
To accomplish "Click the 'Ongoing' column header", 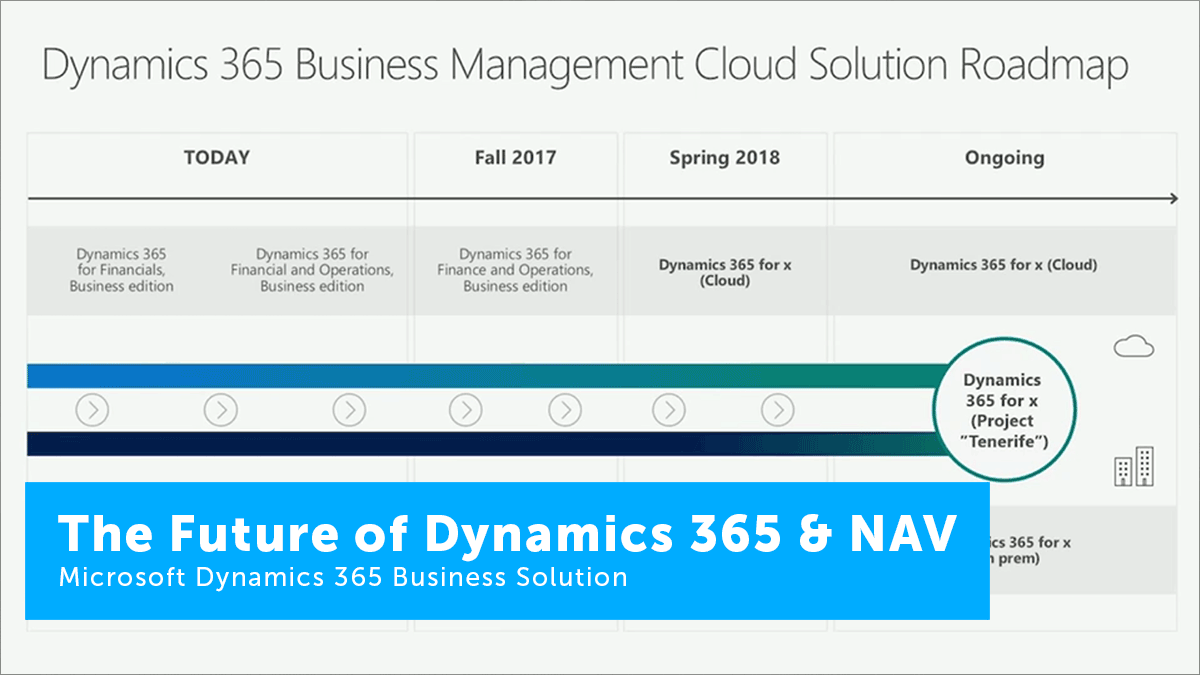I will point(1004,157).
